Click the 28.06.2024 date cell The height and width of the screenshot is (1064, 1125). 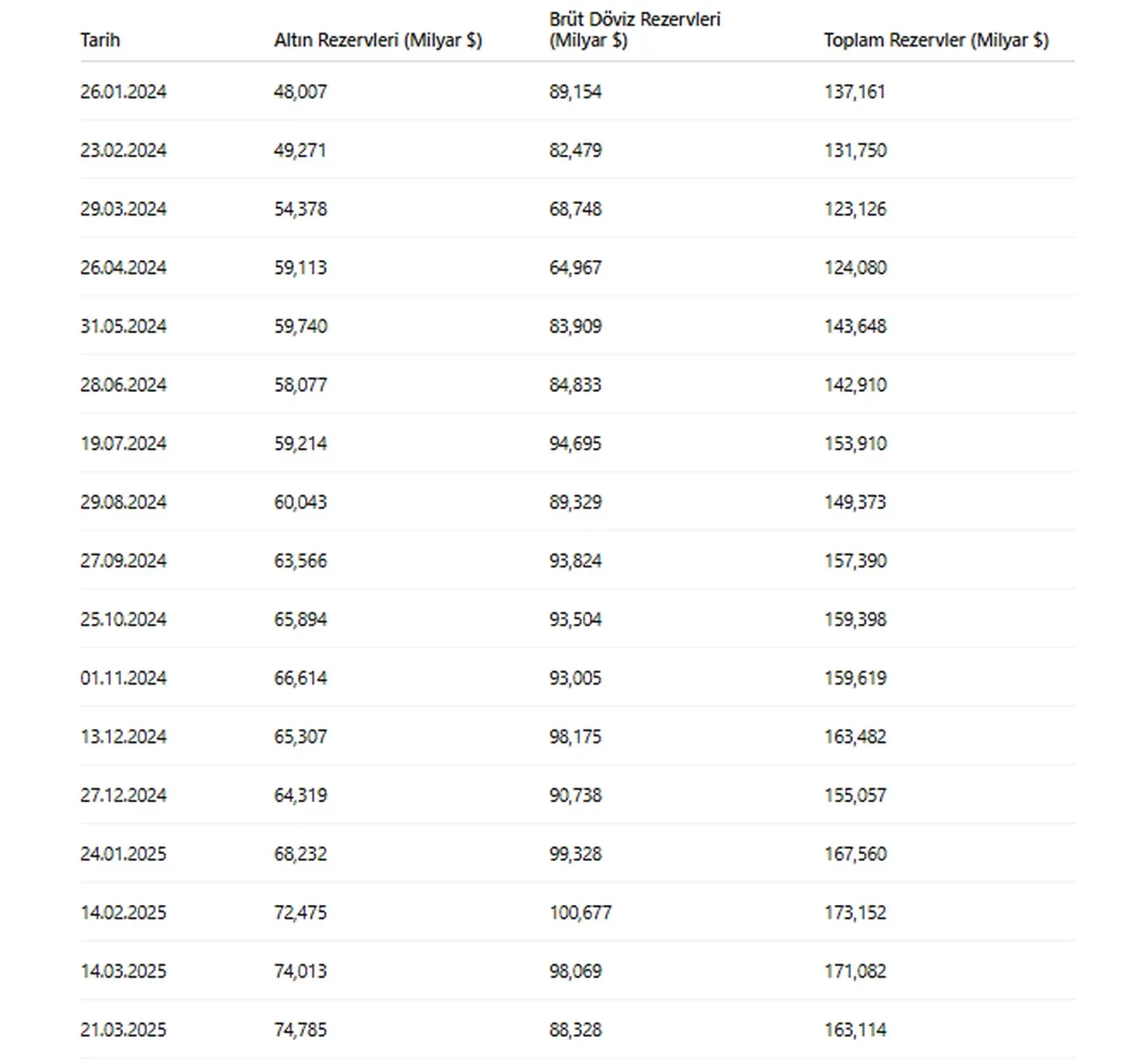[123, 385]
